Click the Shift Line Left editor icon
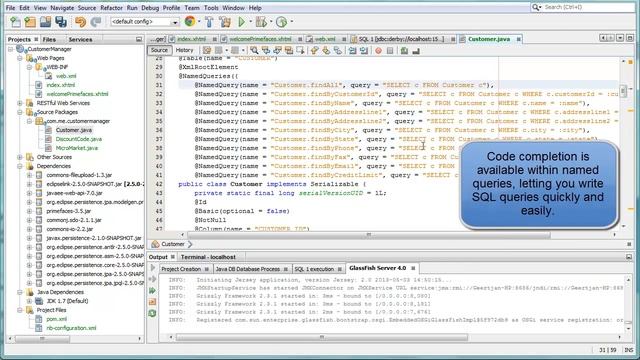The image size is (640, 360). 352,51
